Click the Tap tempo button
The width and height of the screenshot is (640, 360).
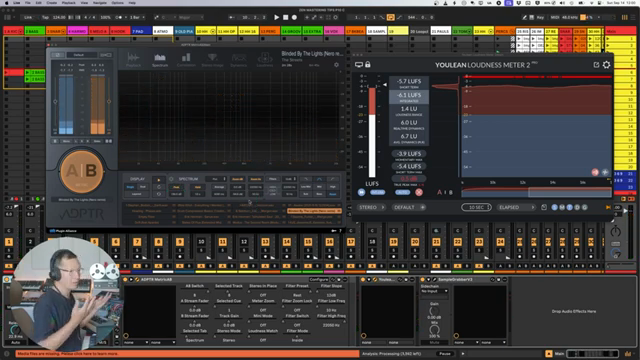point(45,18)
